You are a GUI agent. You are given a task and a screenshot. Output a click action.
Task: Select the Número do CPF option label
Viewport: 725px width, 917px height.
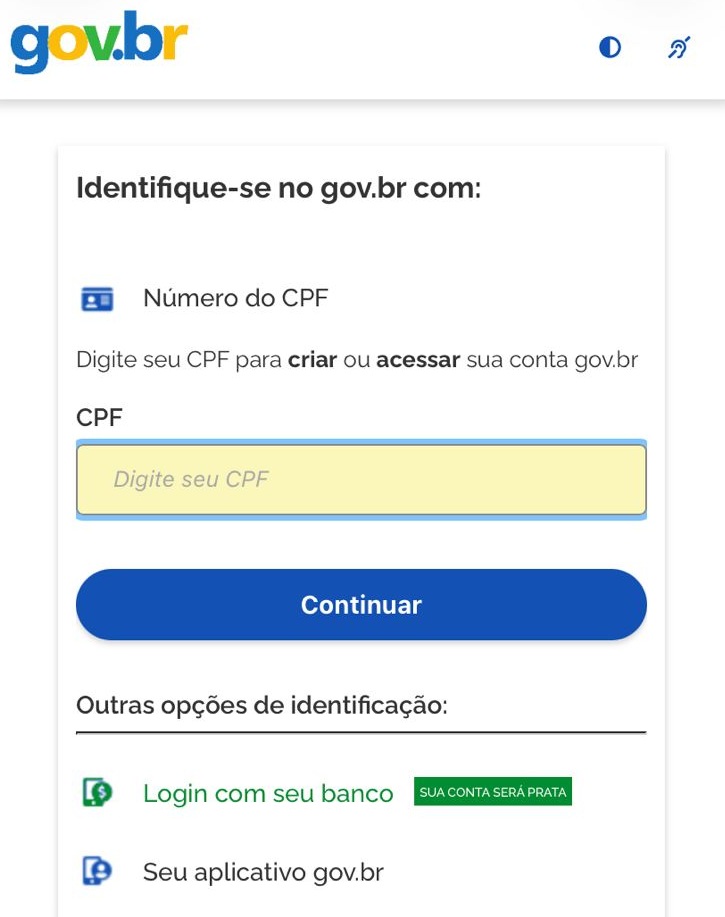tap(235, 298)
